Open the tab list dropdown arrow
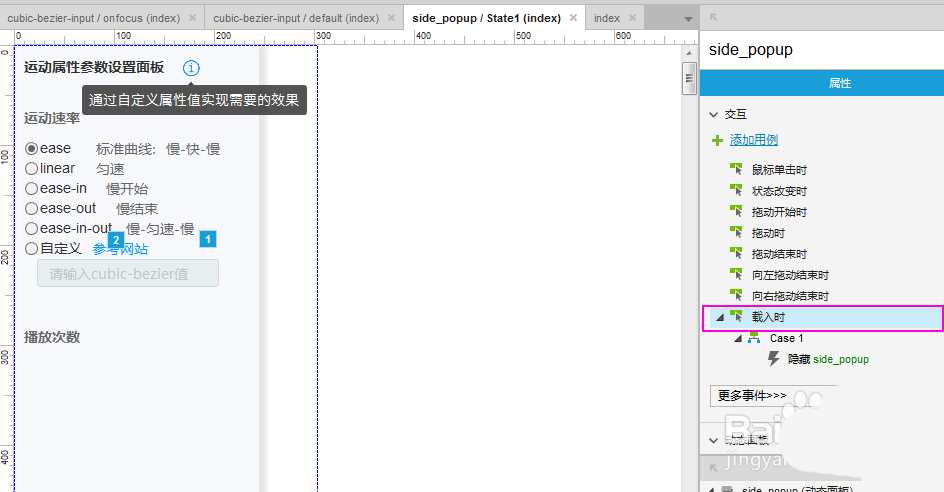Screen dimensions: 944x492 pyautogui.click(x=687, y=19)
